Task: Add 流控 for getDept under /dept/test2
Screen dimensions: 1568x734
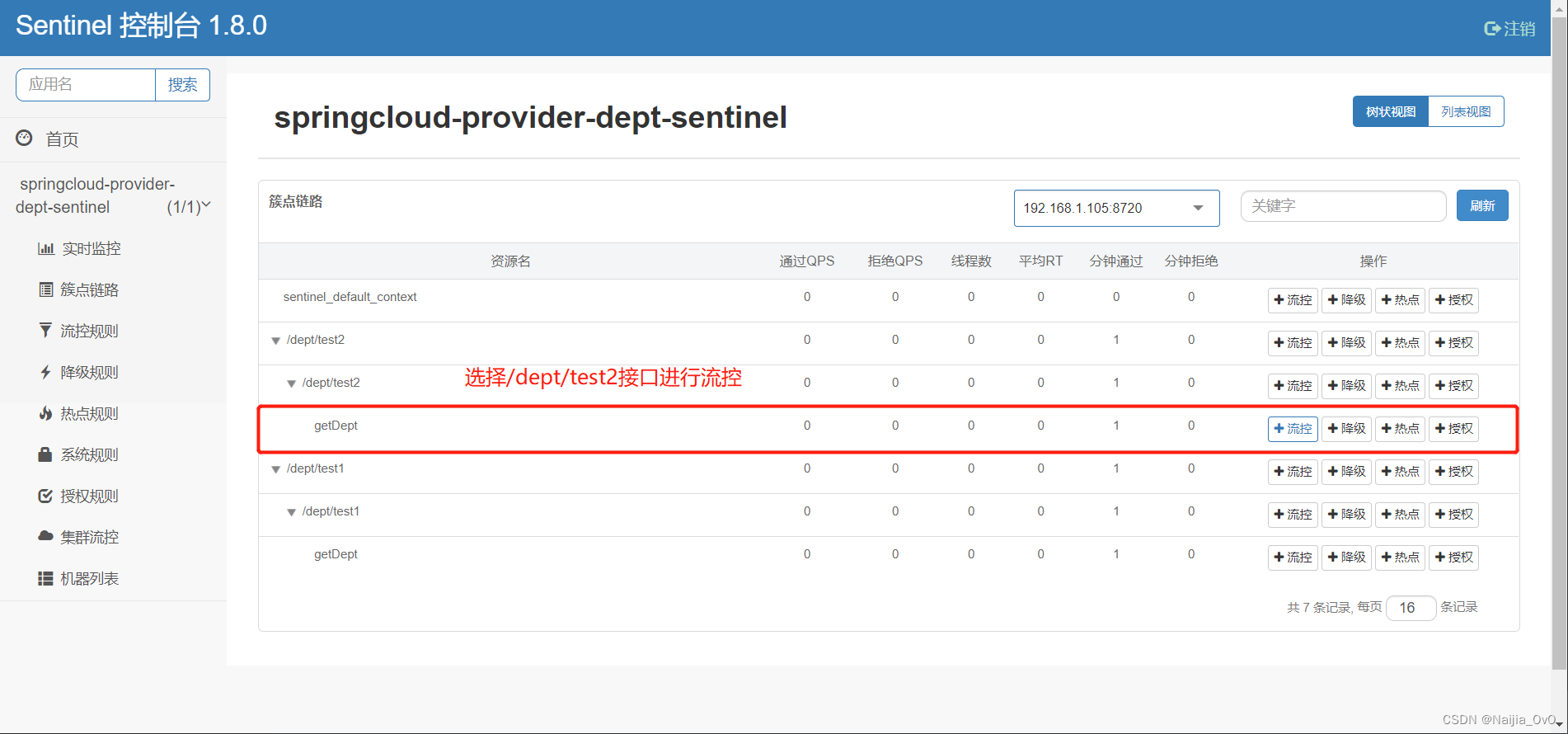Action: click(x=1293, y=429)
